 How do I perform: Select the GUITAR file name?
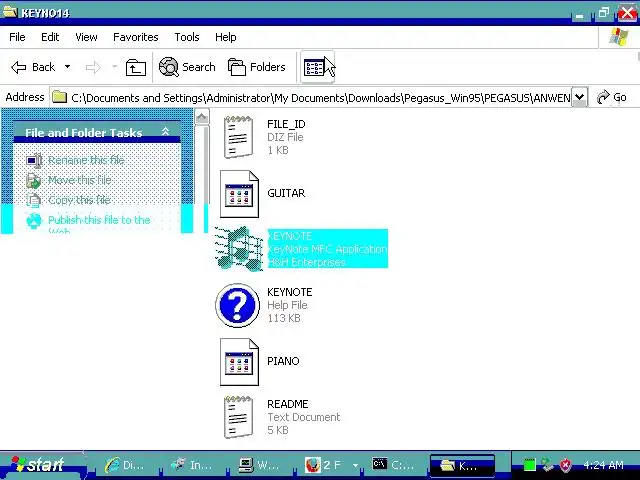point(286,193)
